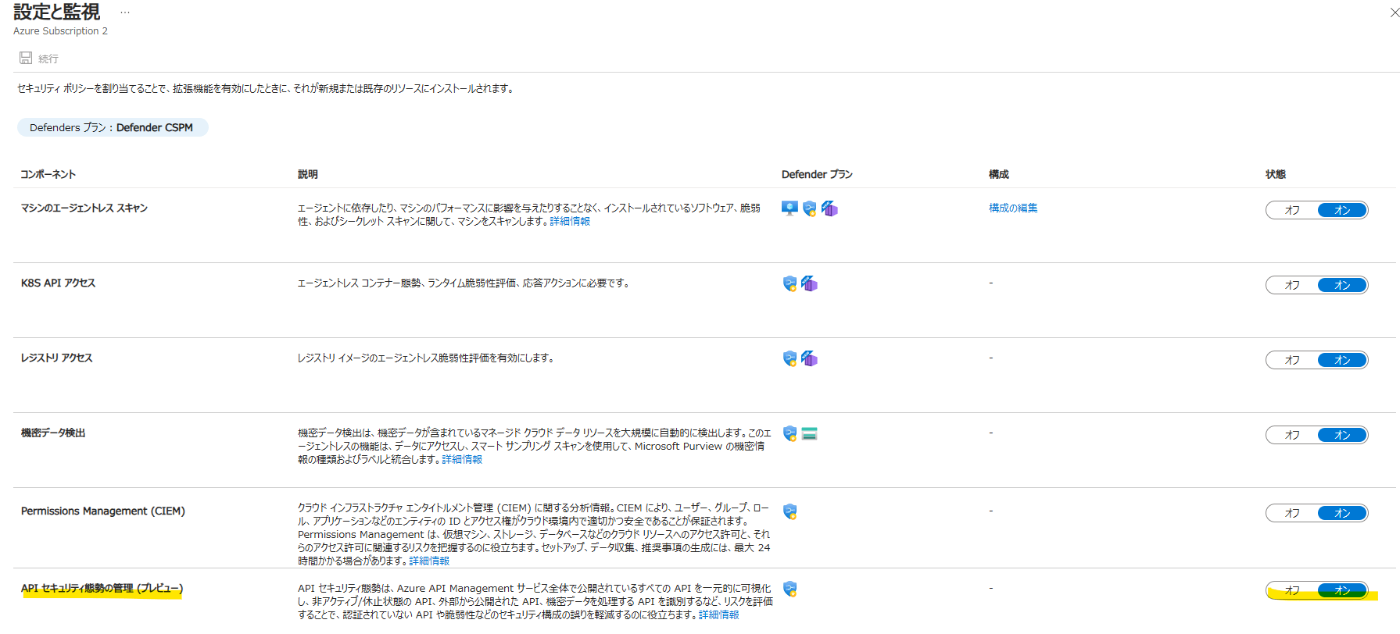Click the Defender CSPM shield icon in レジストリ アクセス row
Screen dimensions: 1400x634
tap(790, 358)
